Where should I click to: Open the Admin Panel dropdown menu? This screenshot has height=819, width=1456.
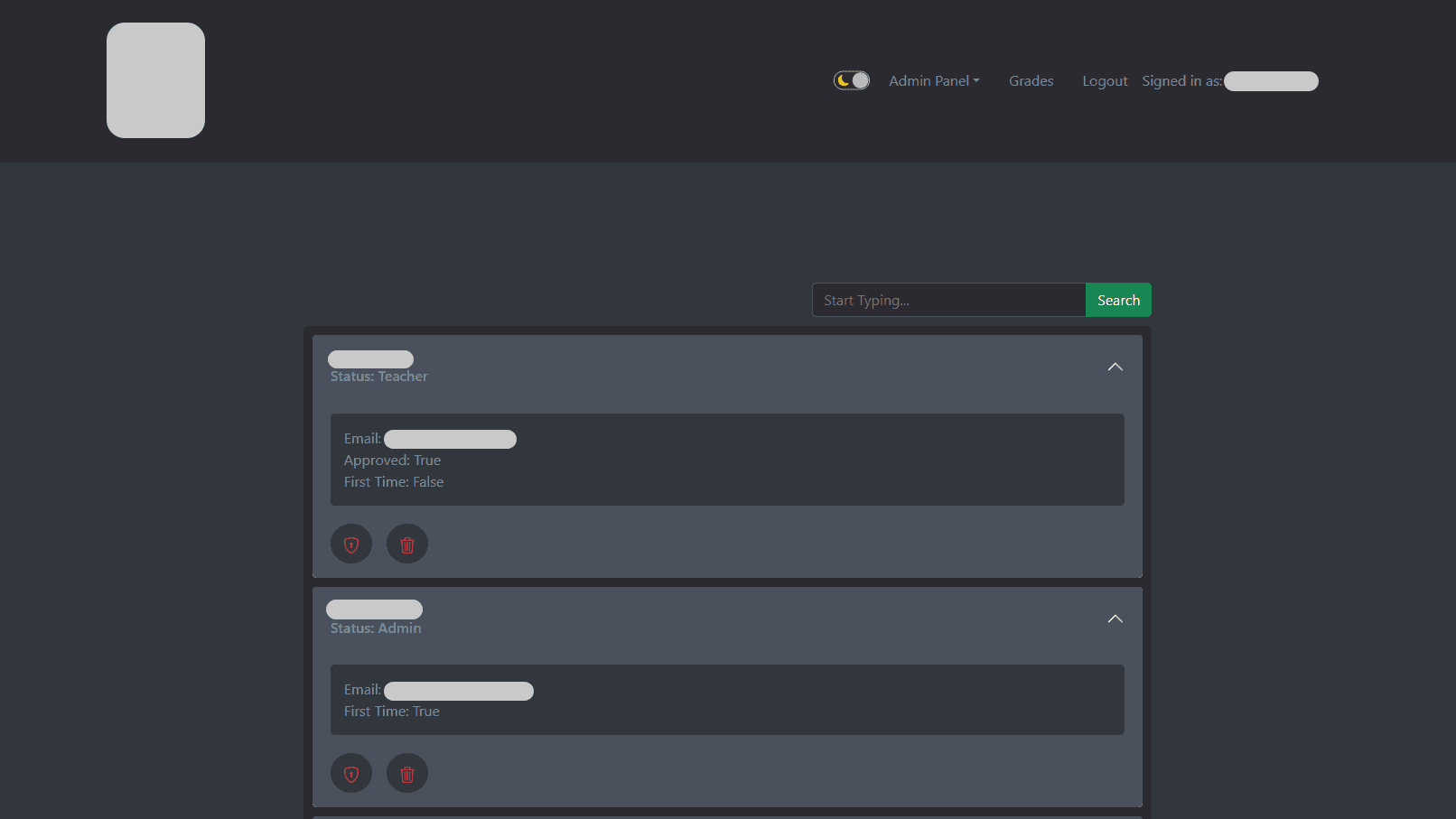coord(933,81)
